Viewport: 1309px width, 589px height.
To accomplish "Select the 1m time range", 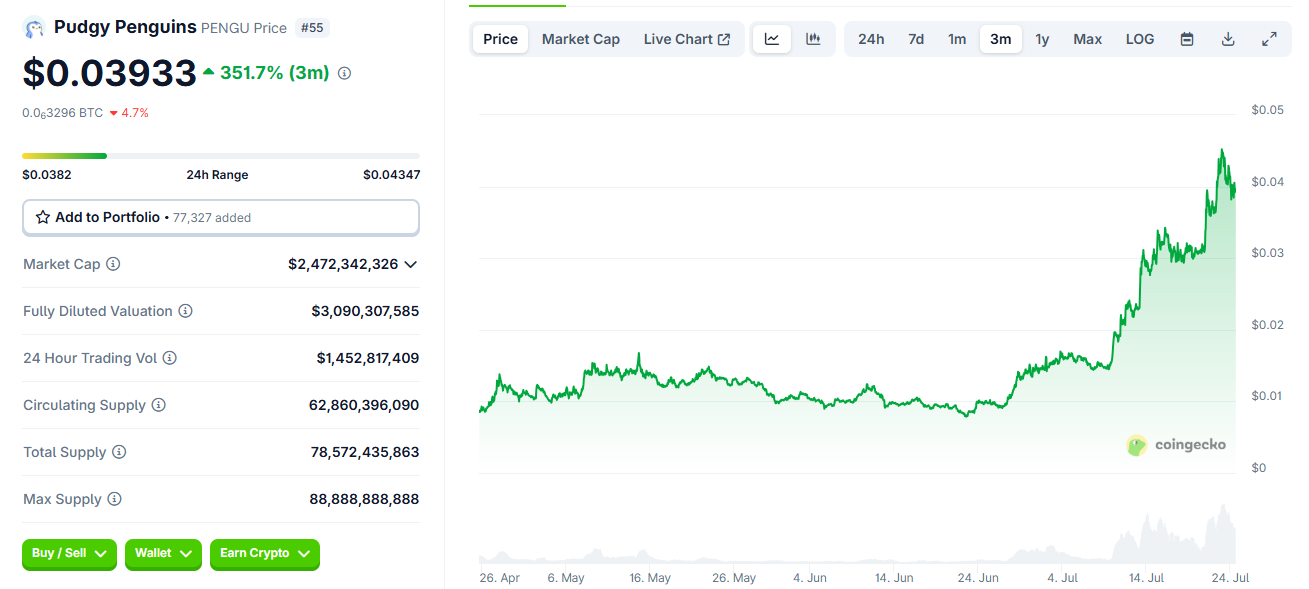I will pyautogui.click(x=957, y=39).
